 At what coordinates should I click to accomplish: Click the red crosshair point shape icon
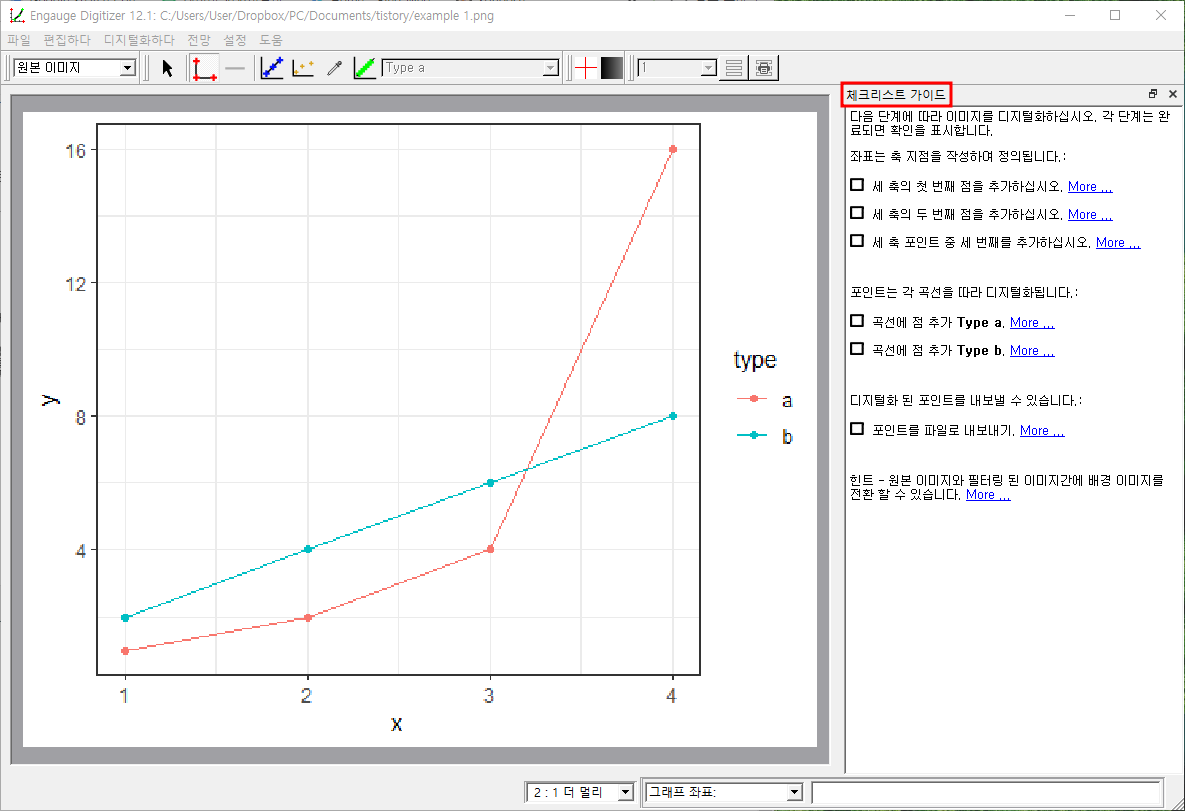tap(586, 68)
